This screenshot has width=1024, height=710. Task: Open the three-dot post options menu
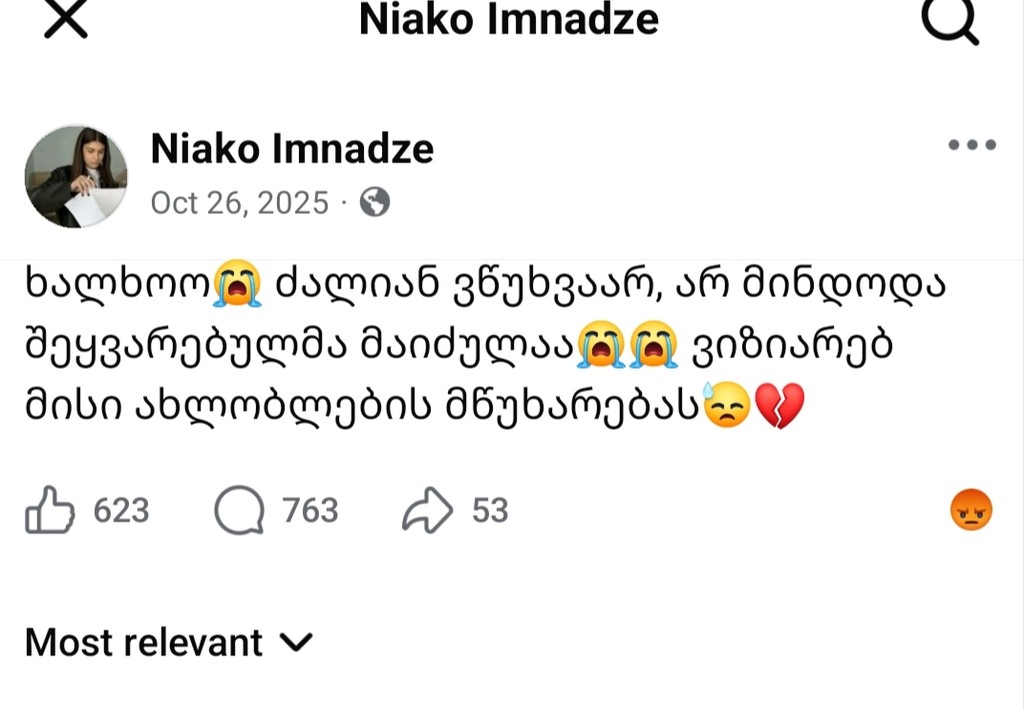971,145
